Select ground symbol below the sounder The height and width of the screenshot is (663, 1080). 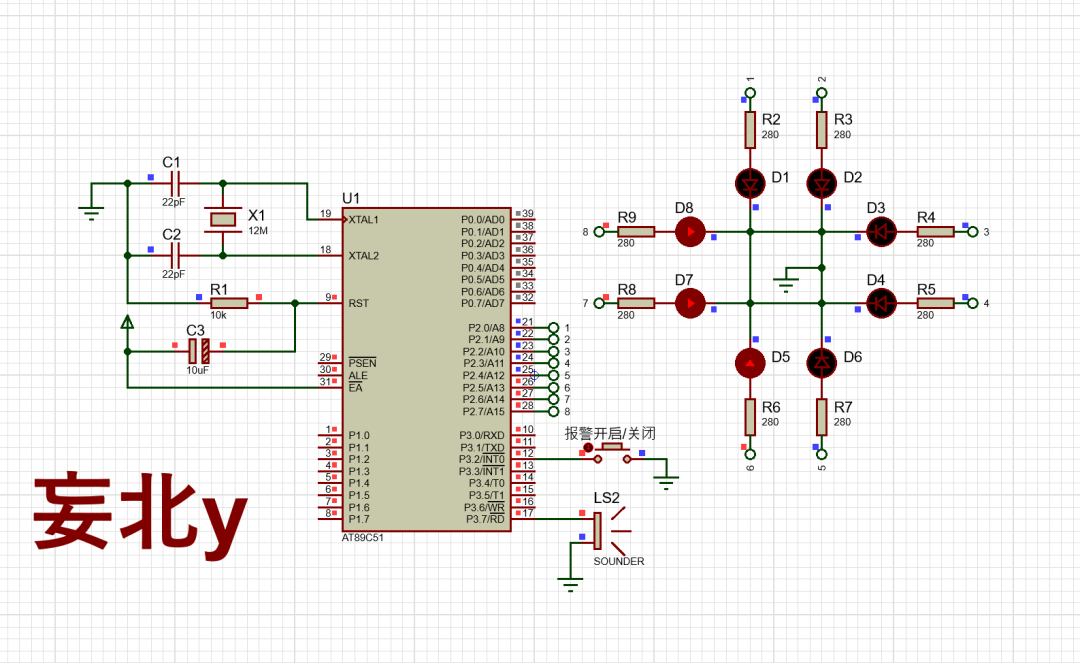pyautogui.click(x=570, y=585)
